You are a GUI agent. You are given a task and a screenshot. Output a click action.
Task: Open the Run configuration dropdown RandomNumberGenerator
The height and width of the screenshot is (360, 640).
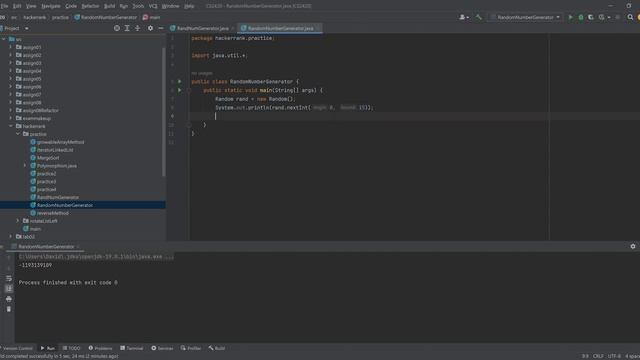point(526,18)
